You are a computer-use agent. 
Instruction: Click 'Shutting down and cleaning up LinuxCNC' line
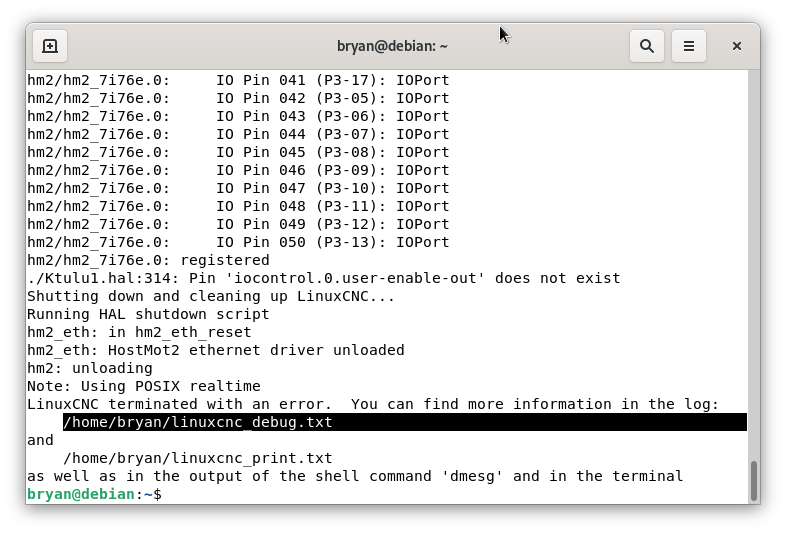(x=211, y=296)
